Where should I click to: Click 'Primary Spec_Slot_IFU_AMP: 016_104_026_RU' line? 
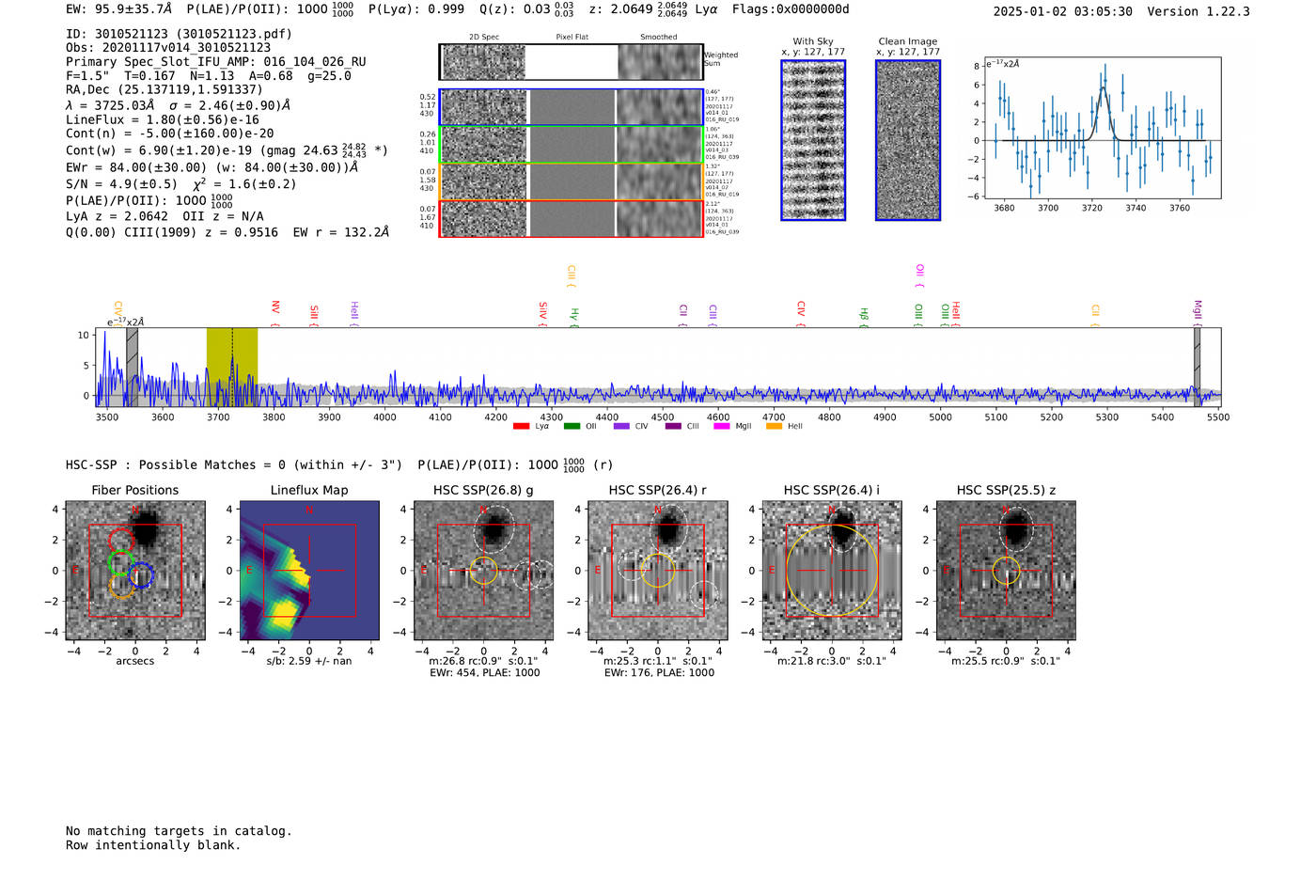point(216,62)
